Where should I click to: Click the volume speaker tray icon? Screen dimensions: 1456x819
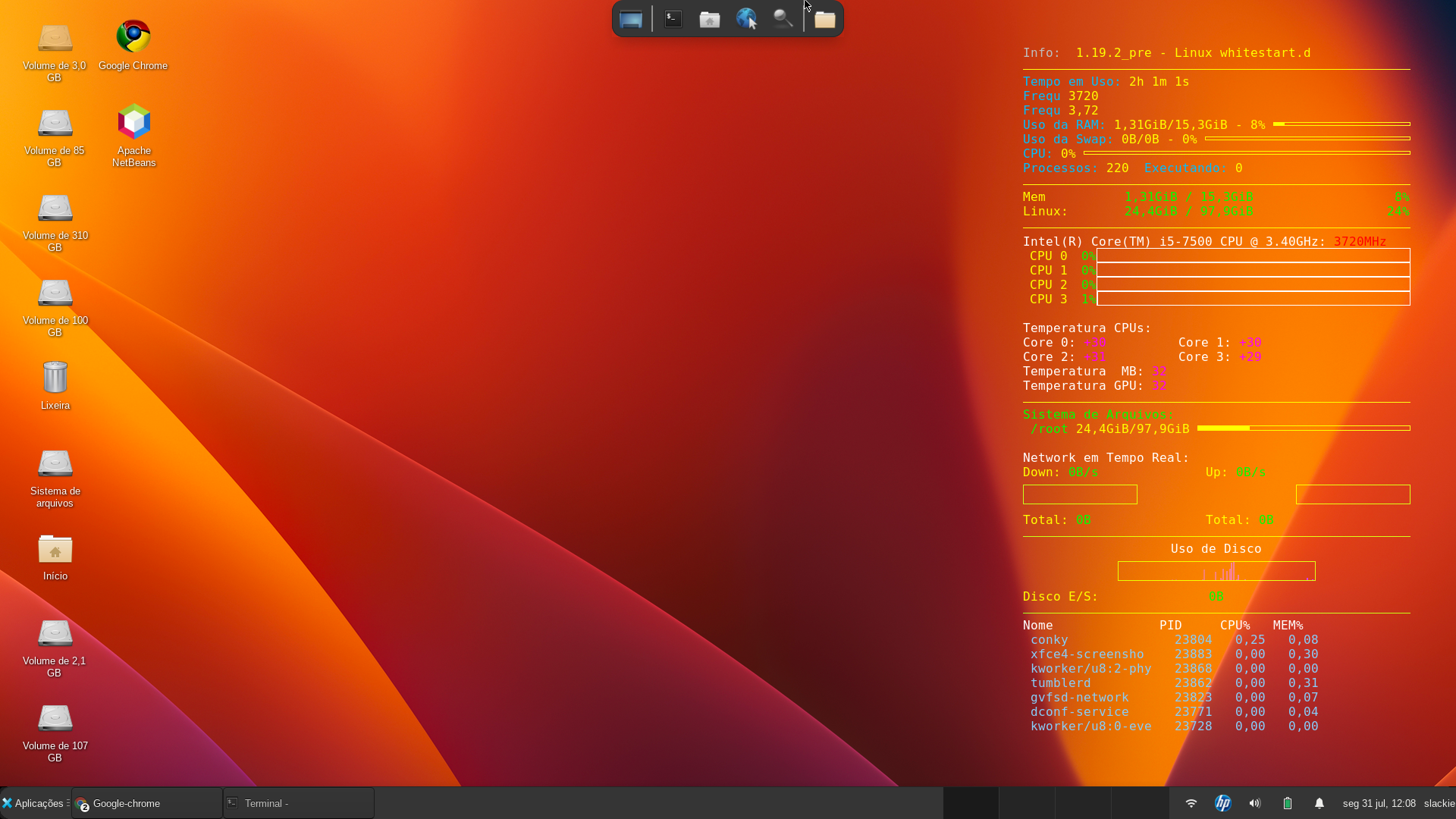1255,803
